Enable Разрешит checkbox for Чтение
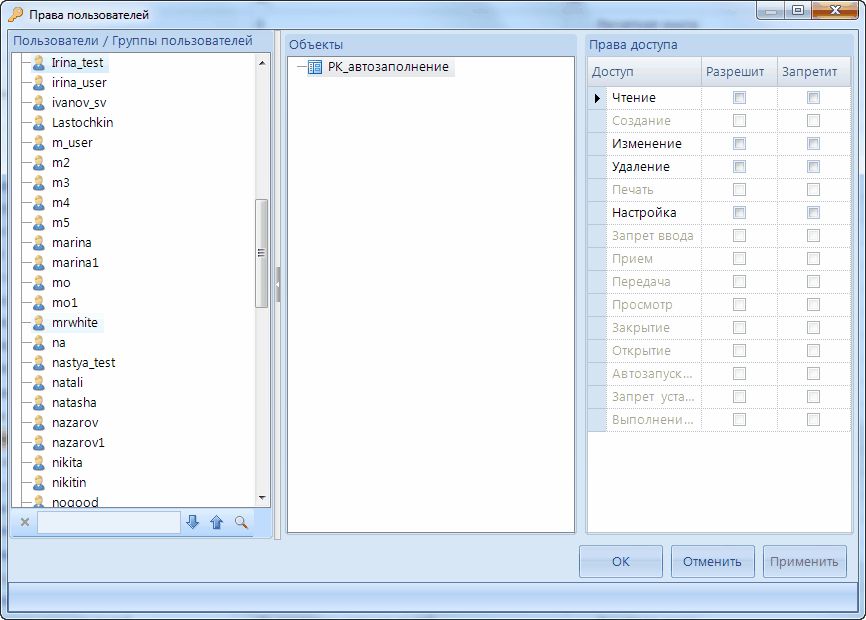Image resolution: width=866 pixels, height=620 pixels. (x=739, y=98)
